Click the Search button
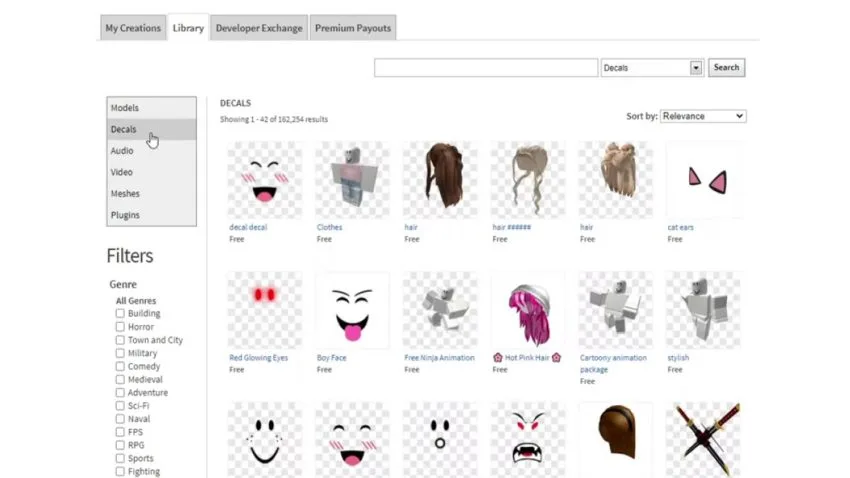This screenshot has height=478, width=850. tap(726, 67)
